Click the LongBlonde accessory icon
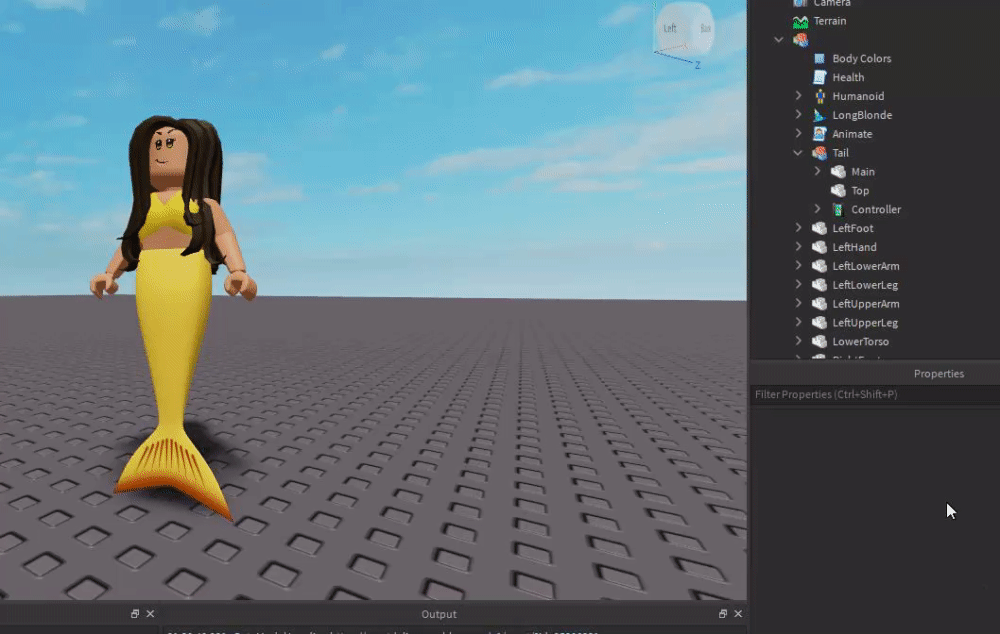1000x634 pixels. [x=820, y=115]
